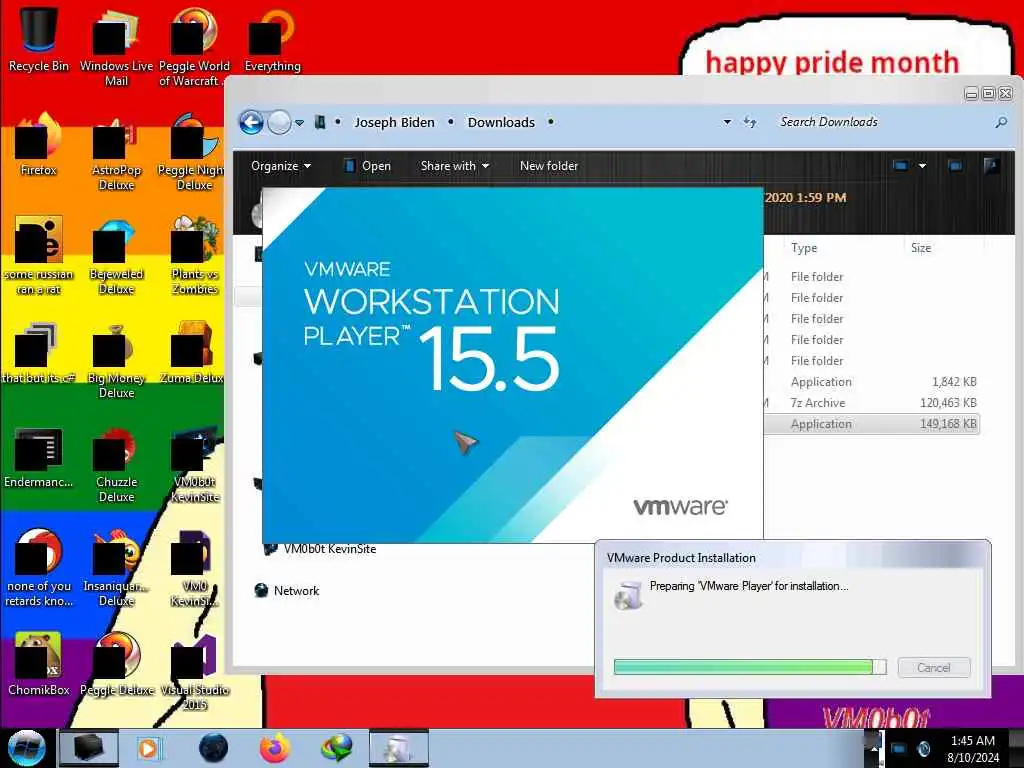Open the Recycle Bin desktop icon

39,39
